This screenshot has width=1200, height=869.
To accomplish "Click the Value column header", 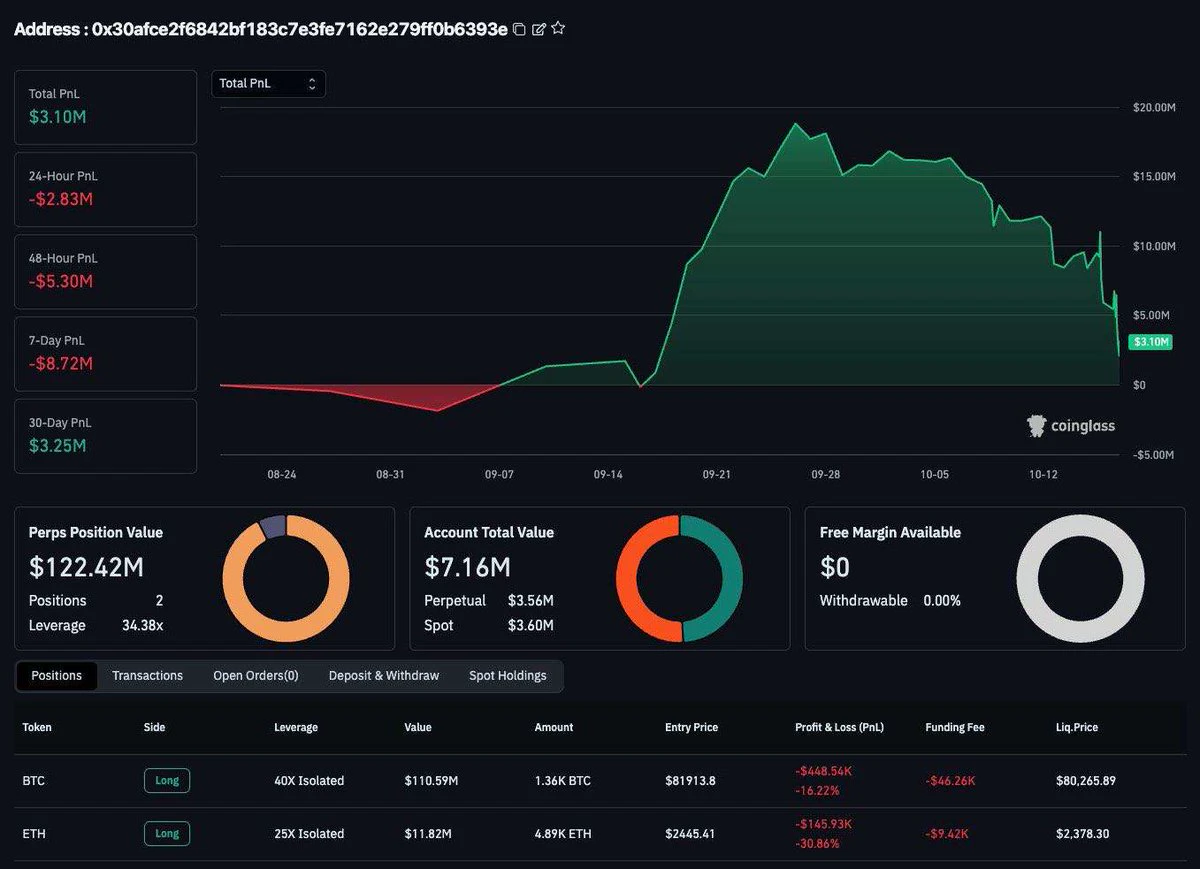I will click(x=418, y=727).
